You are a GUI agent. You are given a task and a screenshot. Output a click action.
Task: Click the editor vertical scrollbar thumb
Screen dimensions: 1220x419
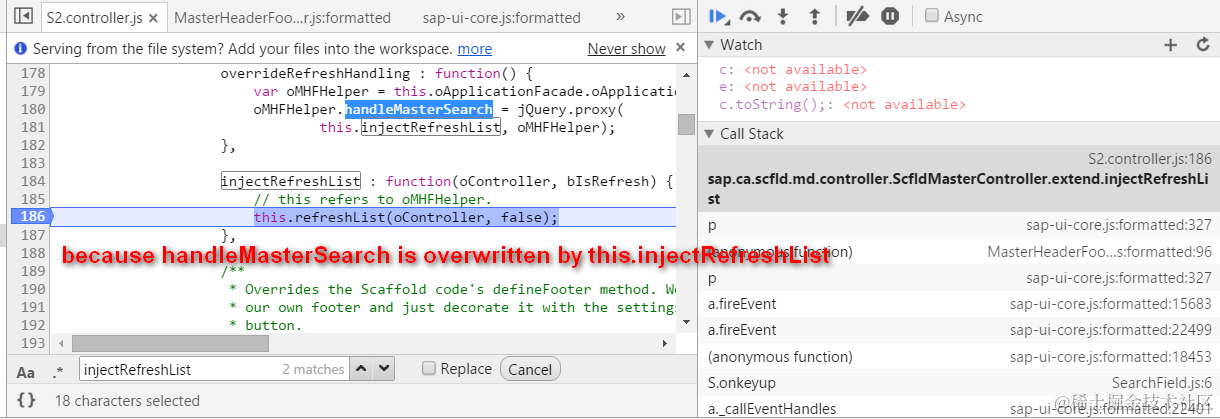(686, 125)
